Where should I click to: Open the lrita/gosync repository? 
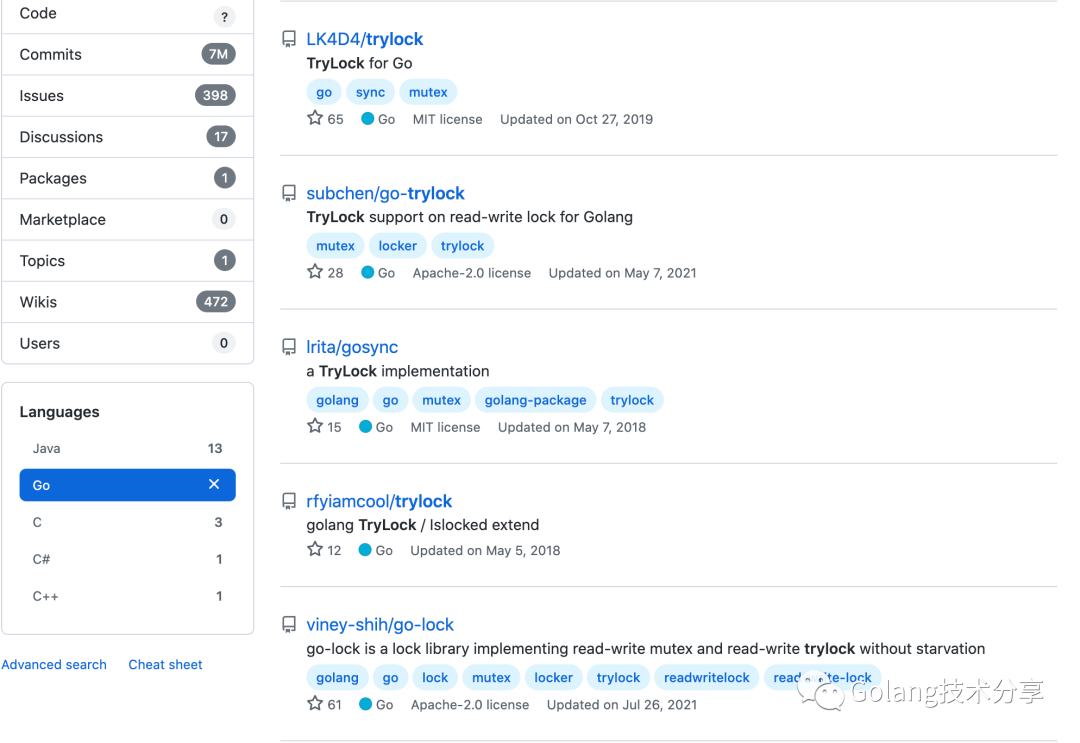pos(352,347)
